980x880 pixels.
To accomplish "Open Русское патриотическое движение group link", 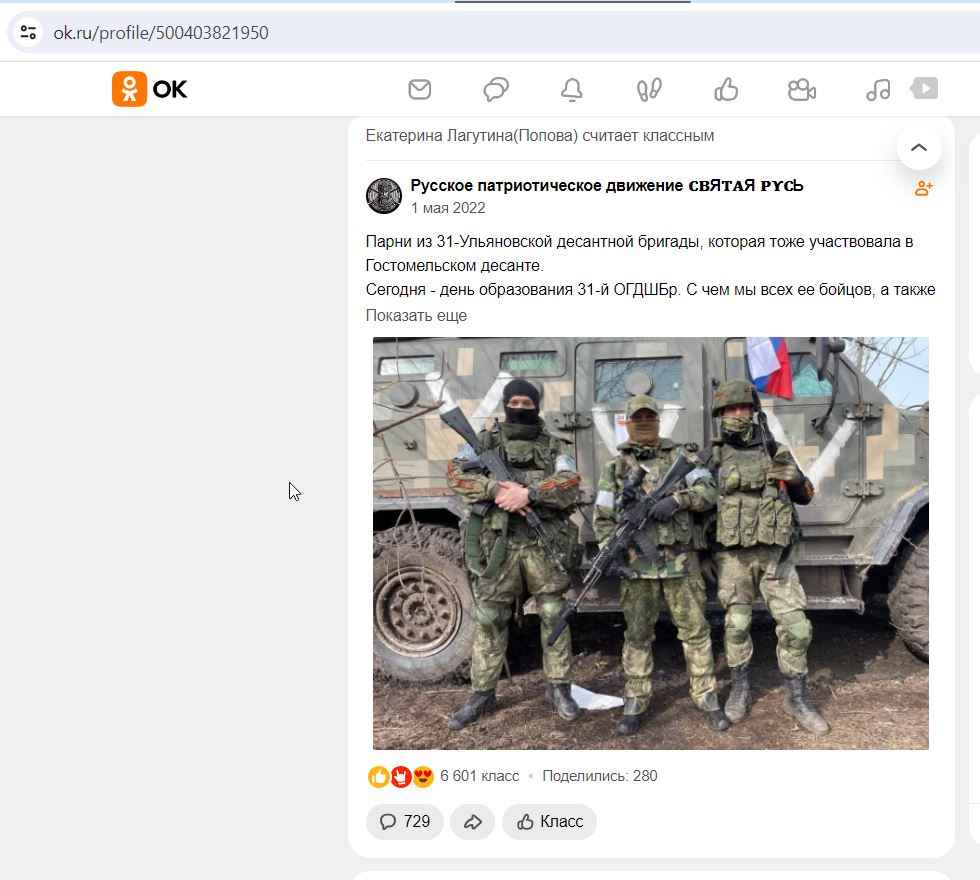I will [607, 186].
